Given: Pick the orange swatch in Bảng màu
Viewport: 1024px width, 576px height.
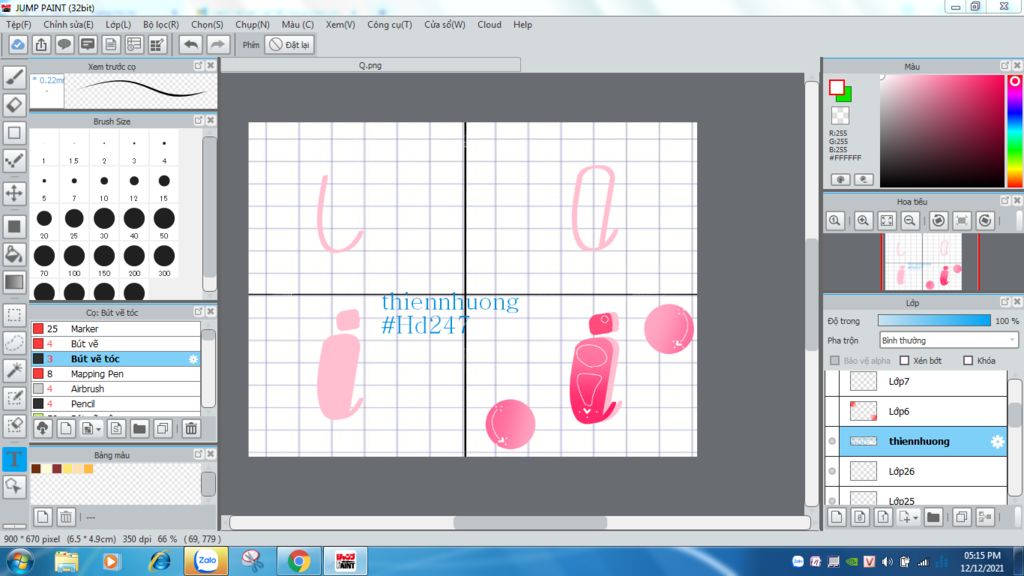Looking at the screenshot, I should click(x=88, y=468).
